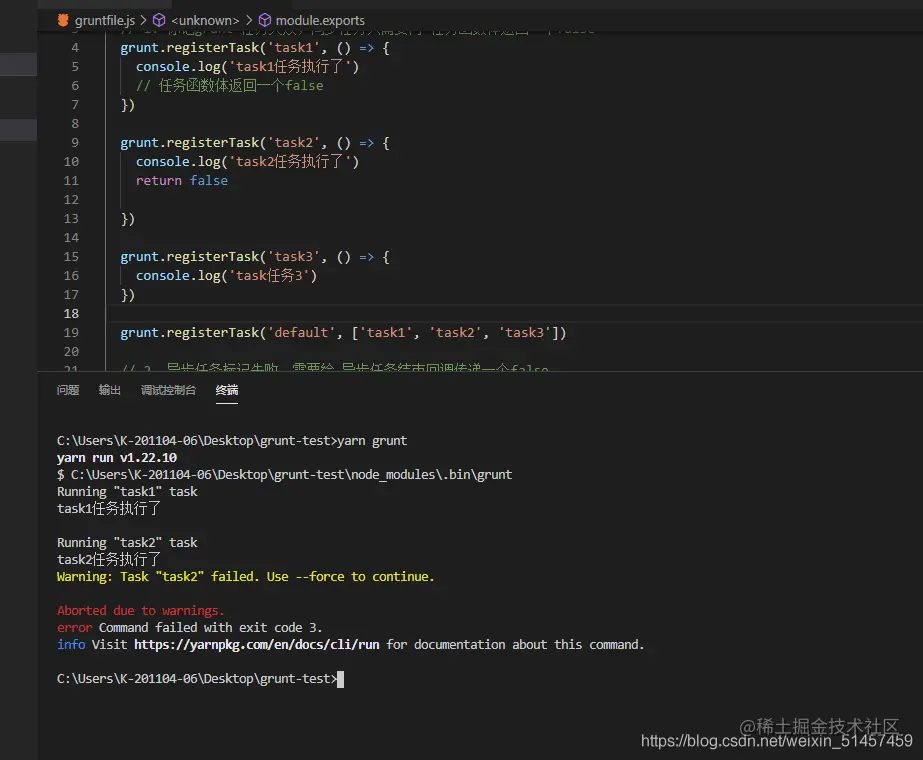The image size is (923, 760).
Task: Open the gruntfile.js breadcrumb item
Action: [x=104, y=21]
